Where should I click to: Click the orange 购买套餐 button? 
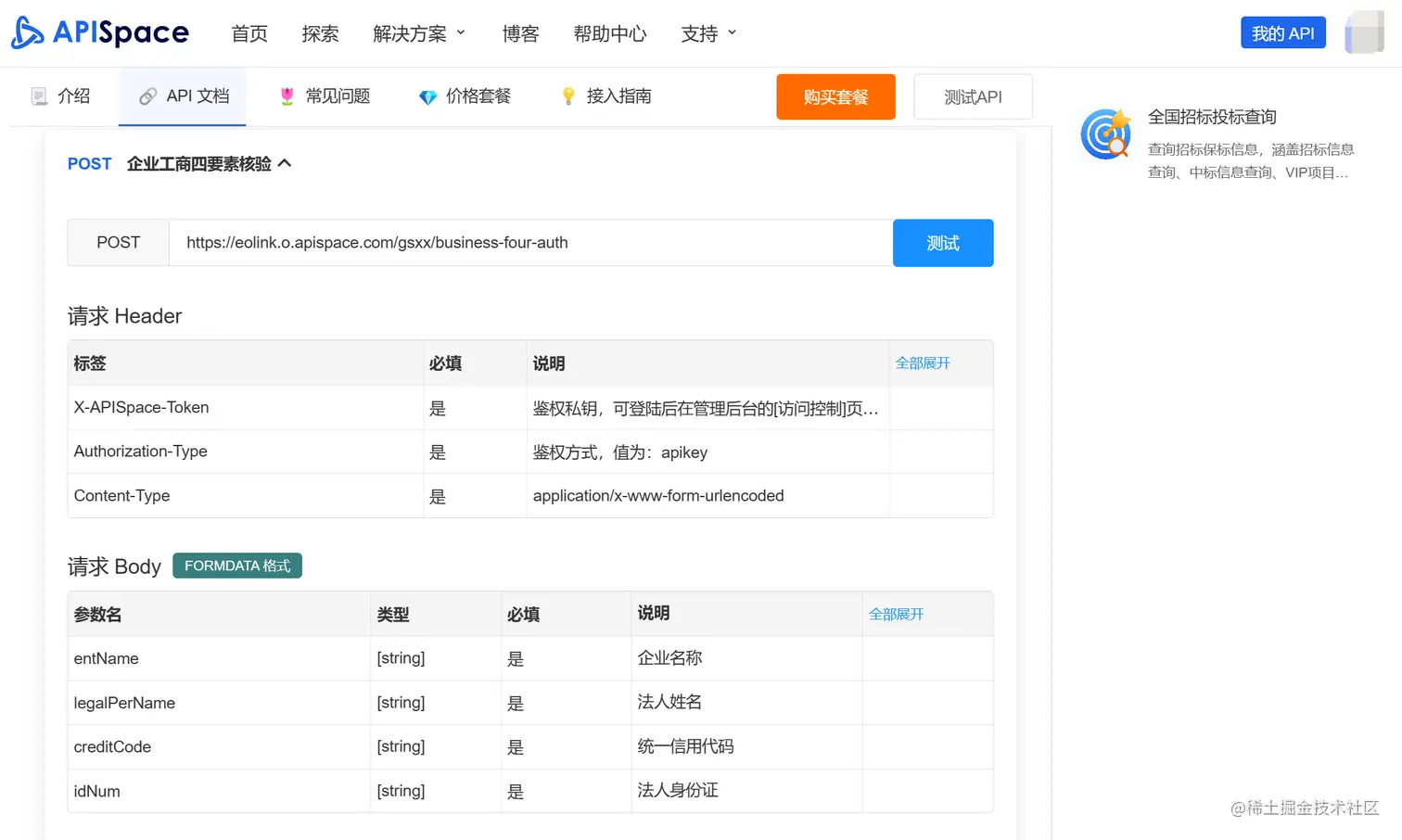click(835, 96)
